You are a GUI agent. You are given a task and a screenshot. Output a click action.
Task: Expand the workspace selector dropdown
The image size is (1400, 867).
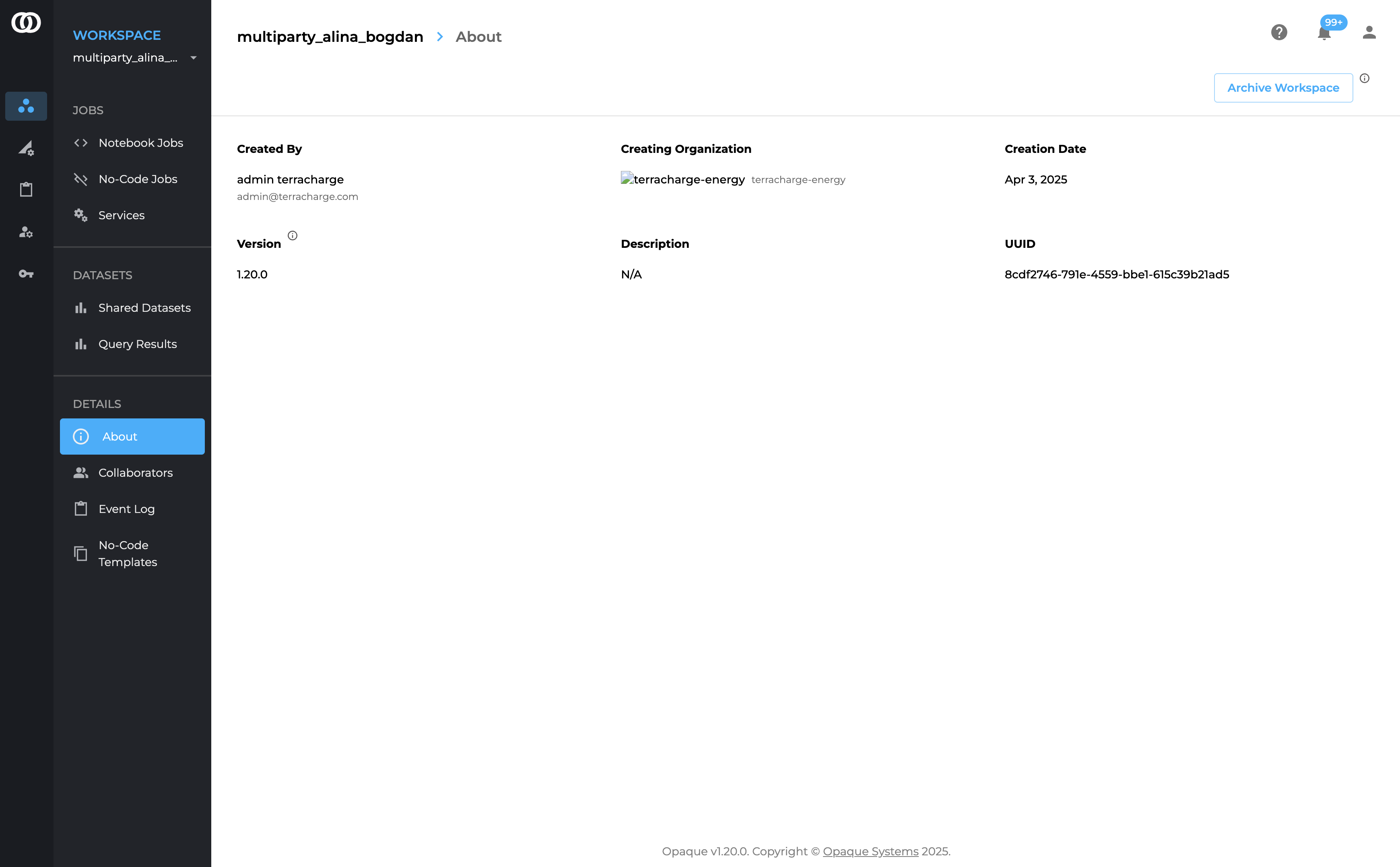[x=135, y=58]
